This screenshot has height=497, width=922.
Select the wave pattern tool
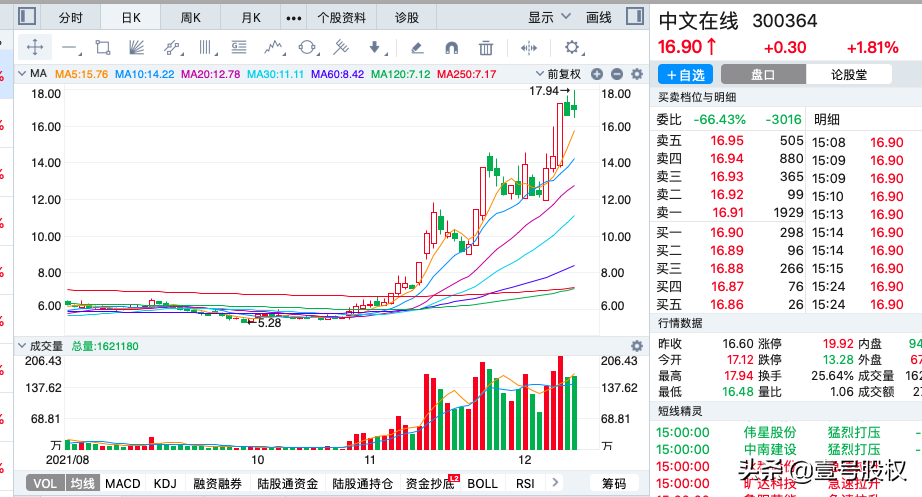pos(273,48)
